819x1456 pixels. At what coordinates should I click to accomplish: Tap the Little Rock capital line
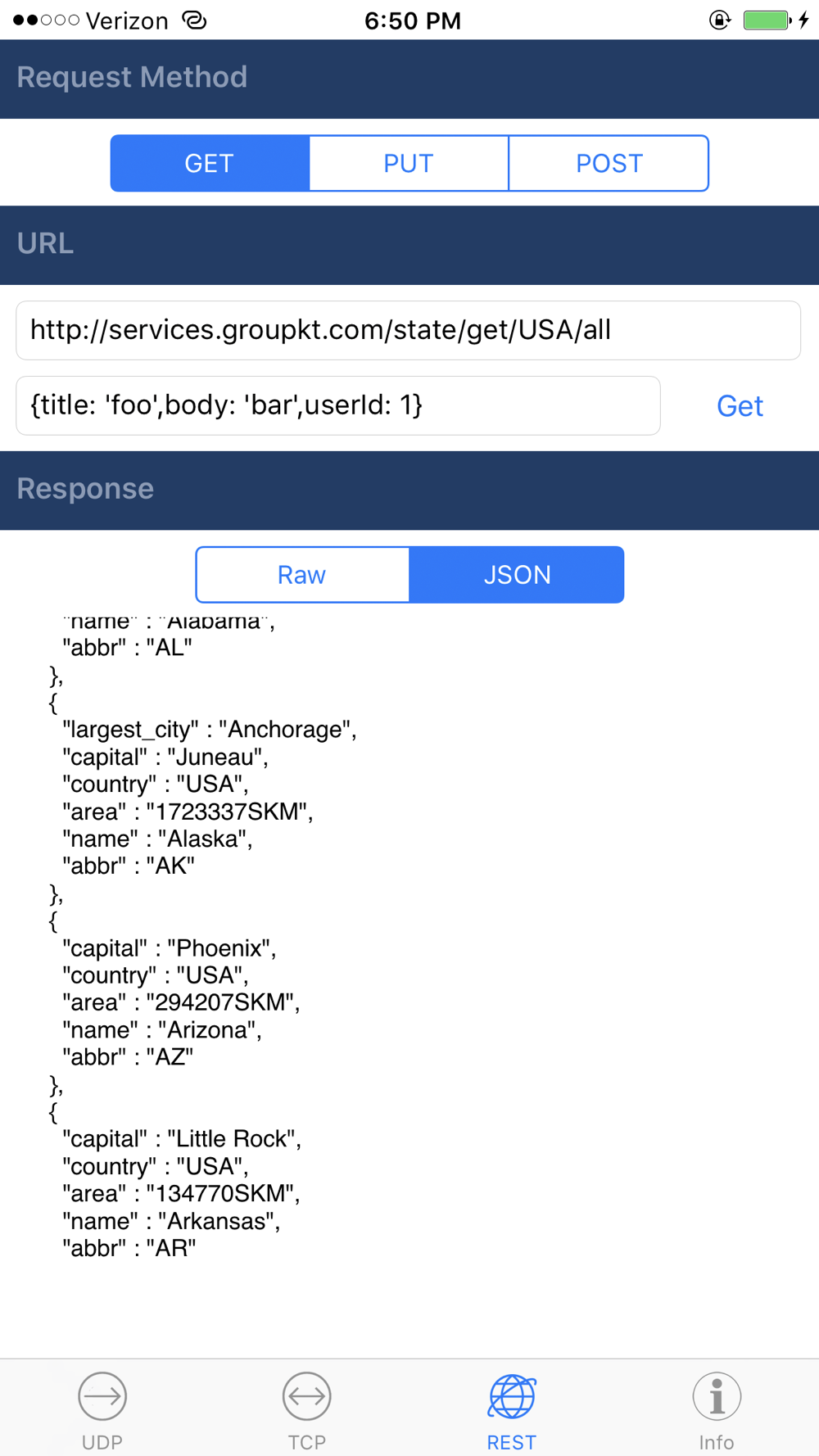click(182, 1139)
